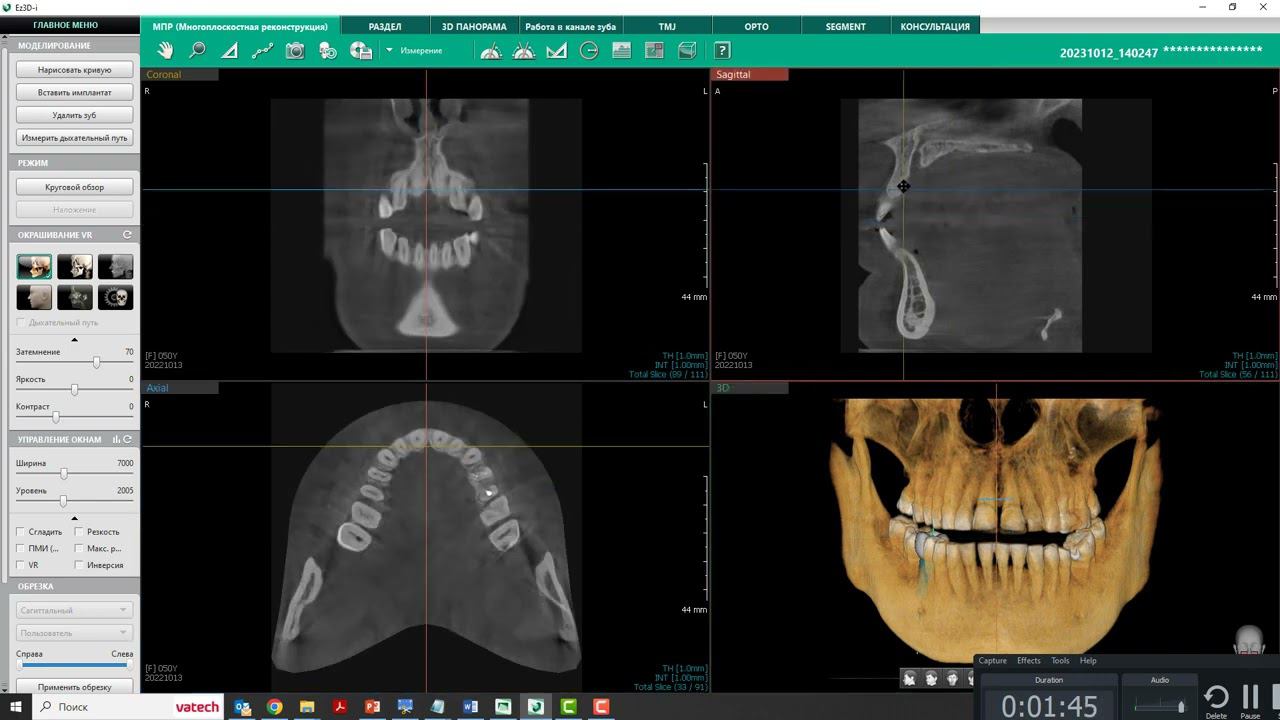This screenshot has width=1280, height=720.
Task: Switch to the ОРТО tab
Action: 756,26
